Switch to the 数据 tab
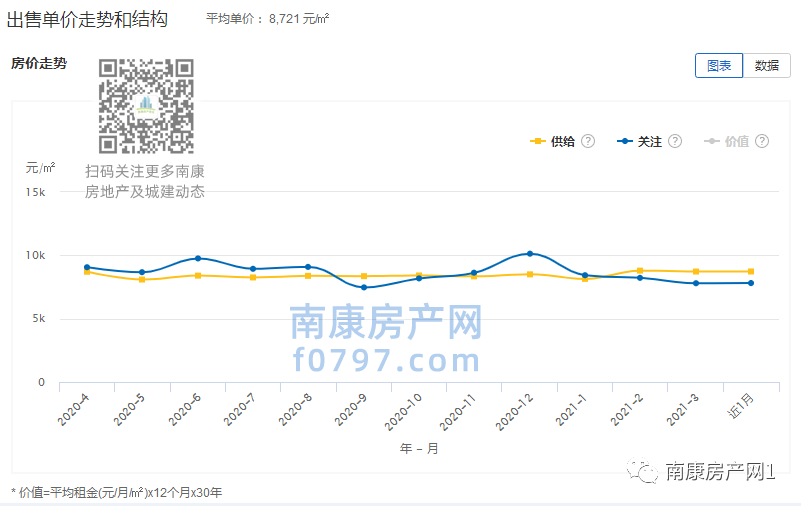The image size is (801, 506). point(766,65)
